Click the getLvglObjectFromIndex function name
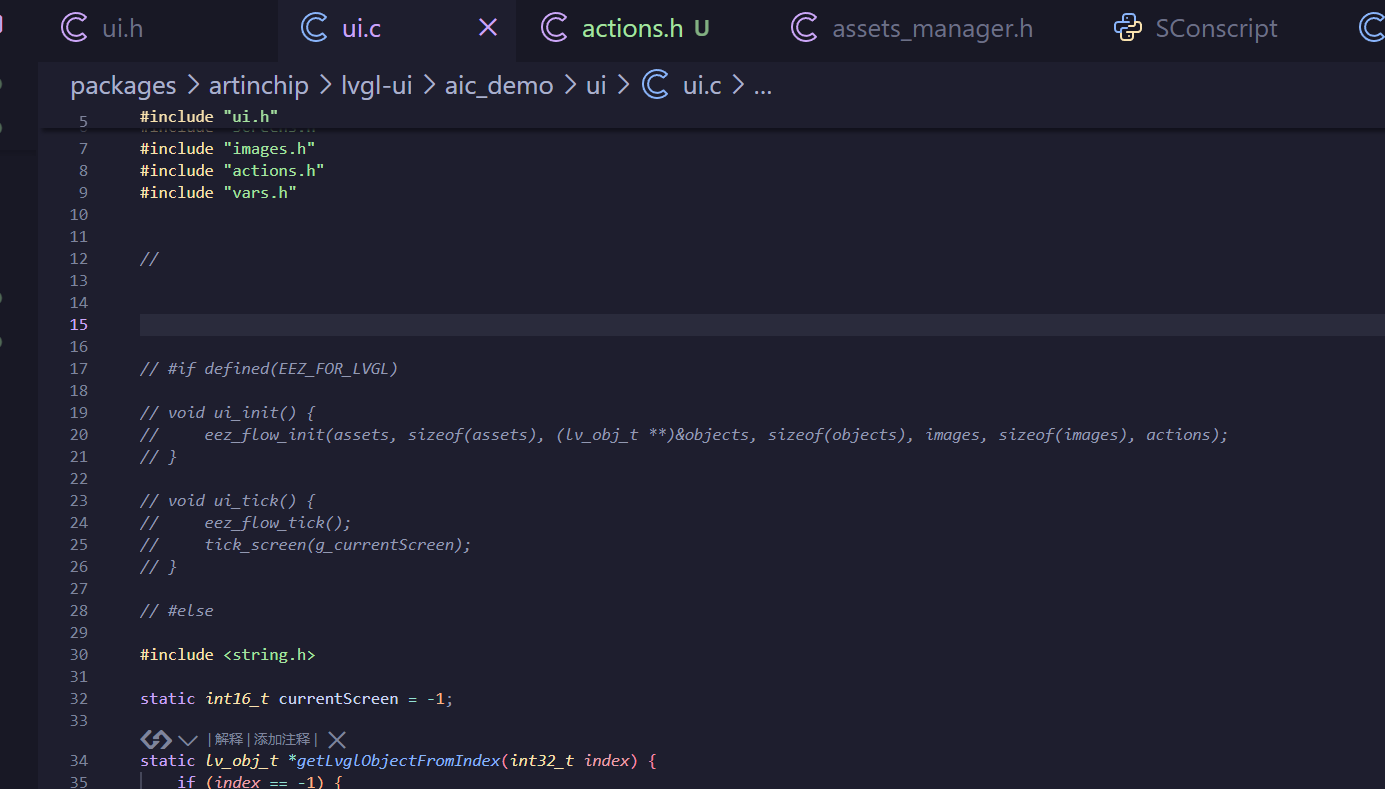 [399, 760]
